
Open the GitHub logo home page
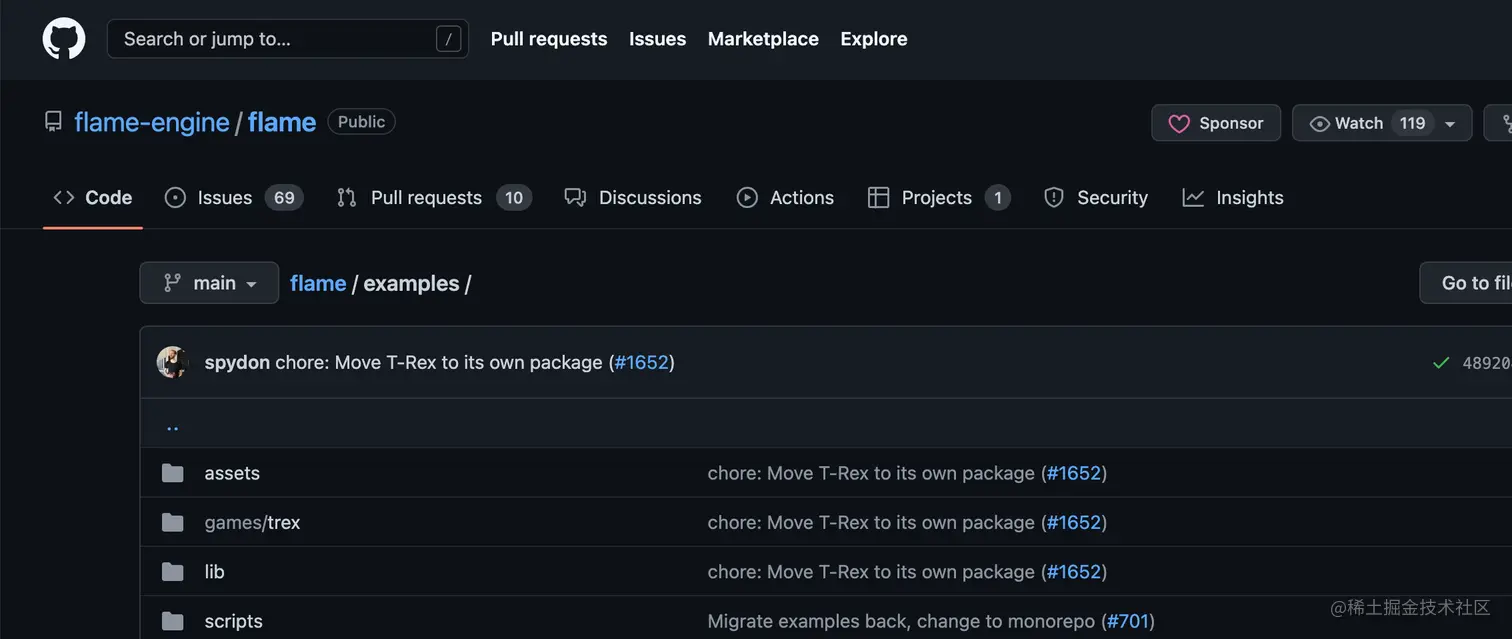(x=64, y=39)
